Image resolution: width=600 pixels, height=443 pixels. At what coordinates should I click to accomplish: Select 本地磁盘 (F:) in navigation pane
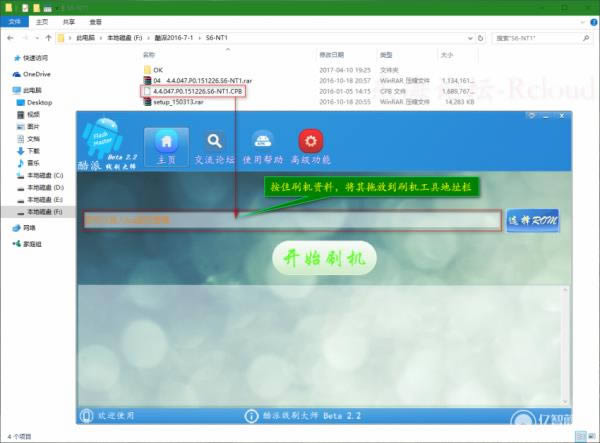[x=45, y=212]
